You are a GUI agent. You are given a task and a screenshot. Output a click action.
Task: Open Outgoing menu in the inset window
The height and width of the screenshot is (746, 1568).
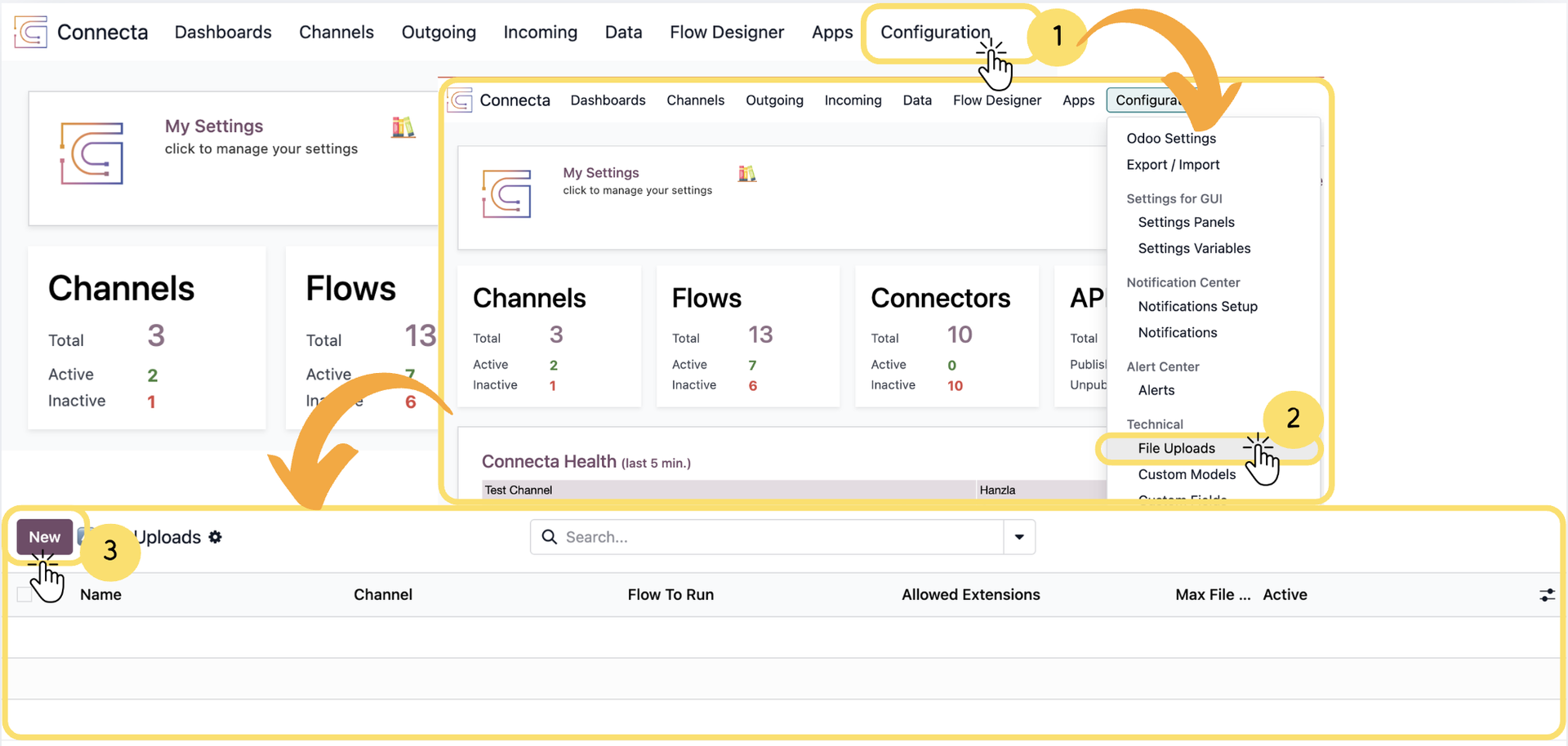774,100
